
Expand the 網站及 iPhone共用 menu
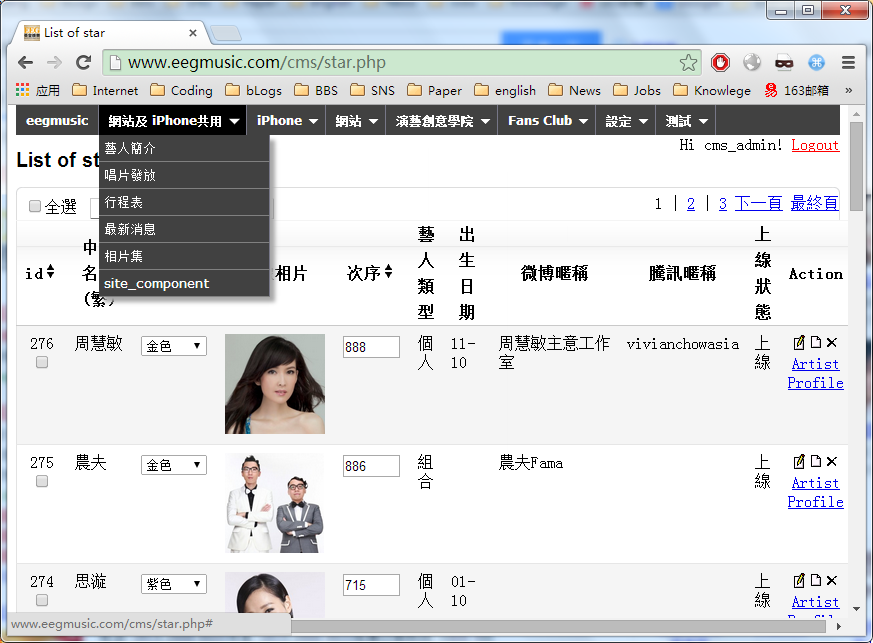173,121
